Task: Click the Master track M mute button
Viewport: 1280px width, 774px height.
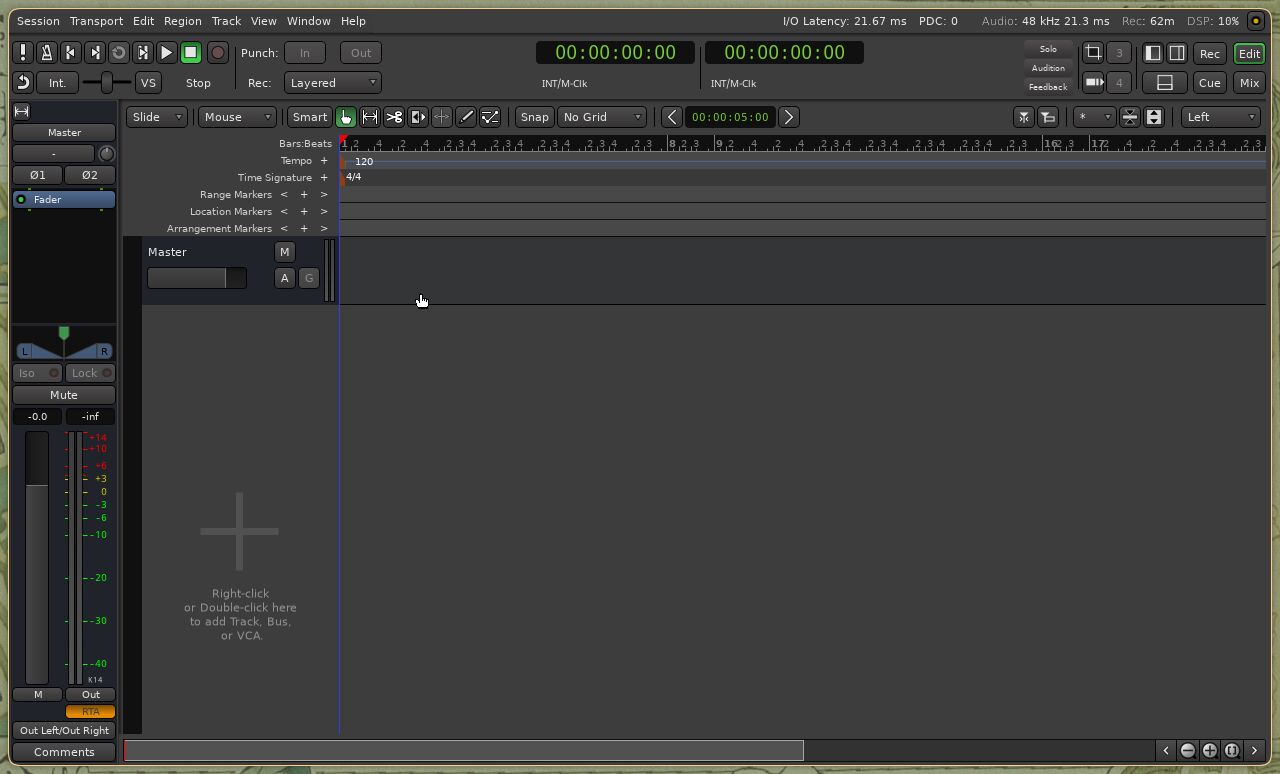Action: pos(284,252)
